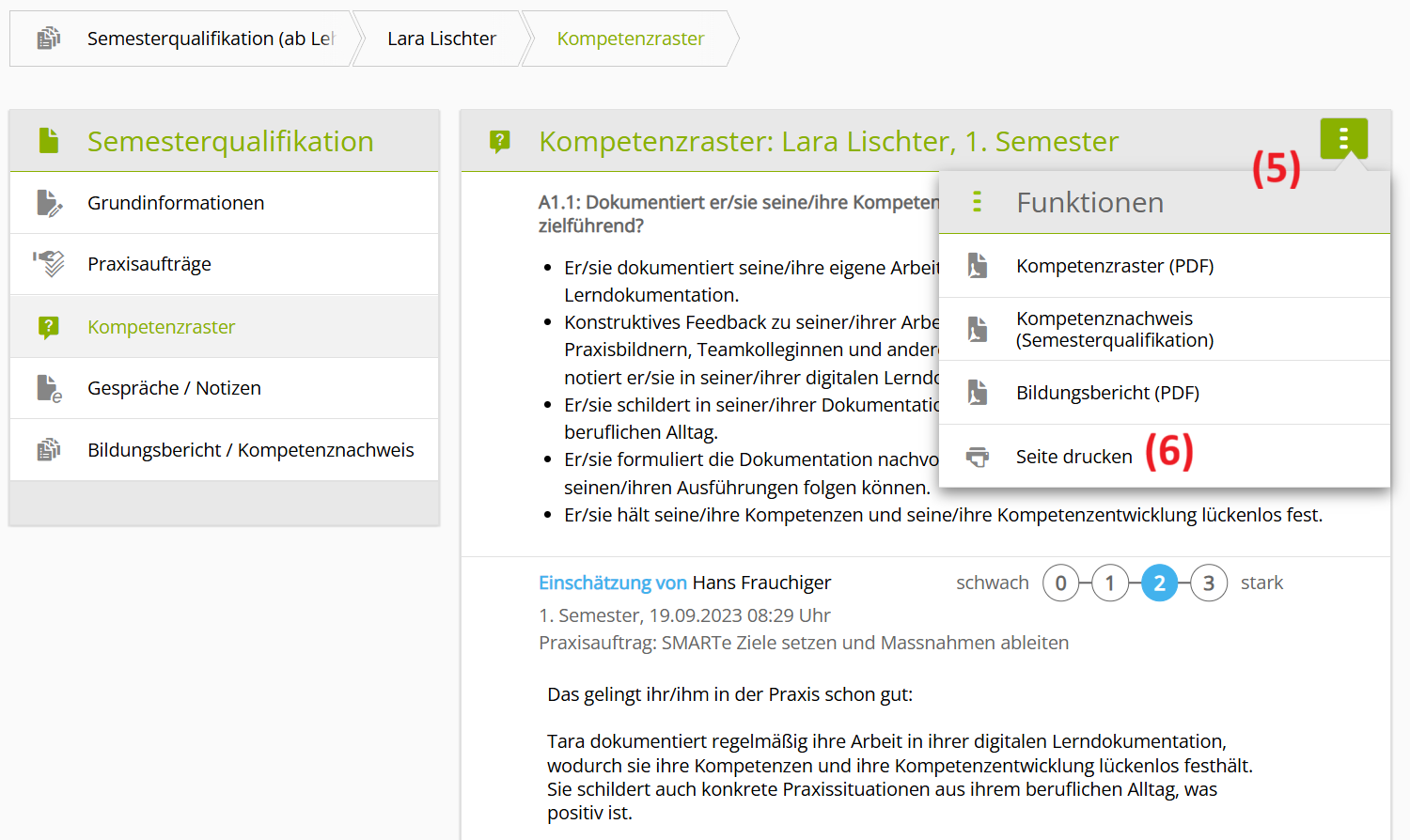Open the Lara Lischter breadcrumb
Screen dimensions: 1410x840
(x=441, y=39)
